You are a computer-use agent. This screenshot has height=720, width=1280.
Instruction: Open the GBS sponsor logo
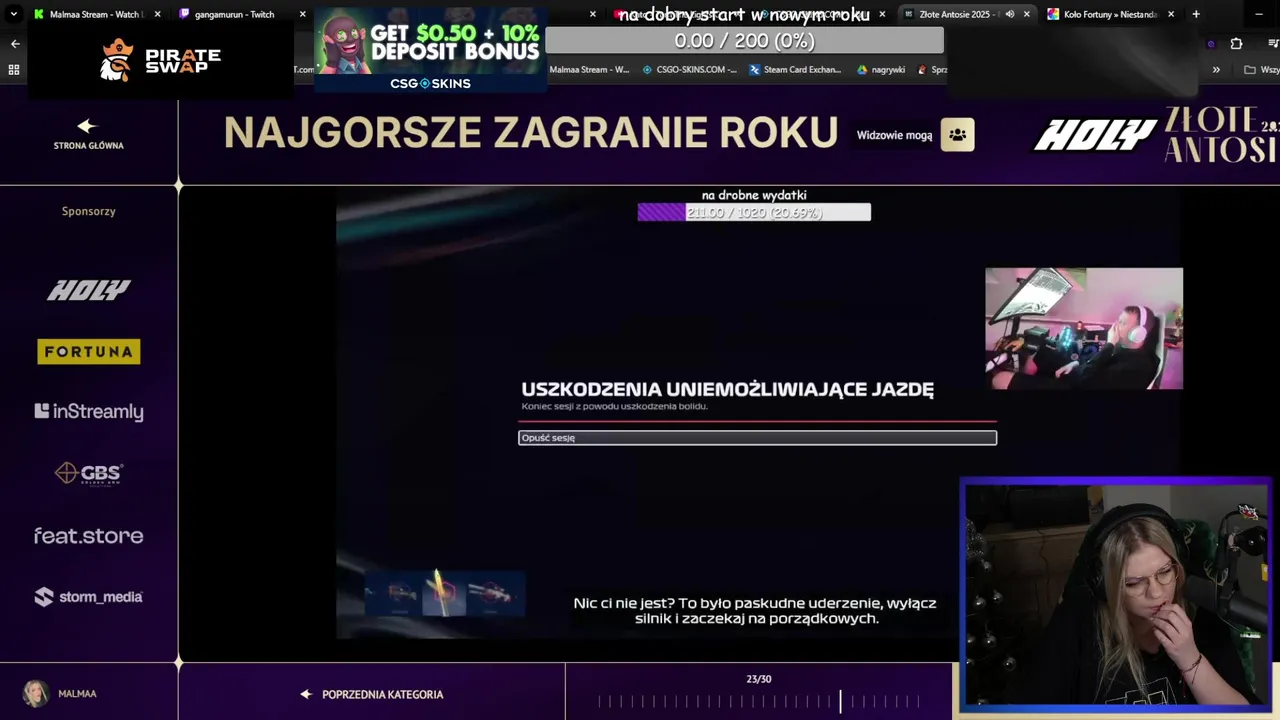pyautogui.click(x=89, y=473)
